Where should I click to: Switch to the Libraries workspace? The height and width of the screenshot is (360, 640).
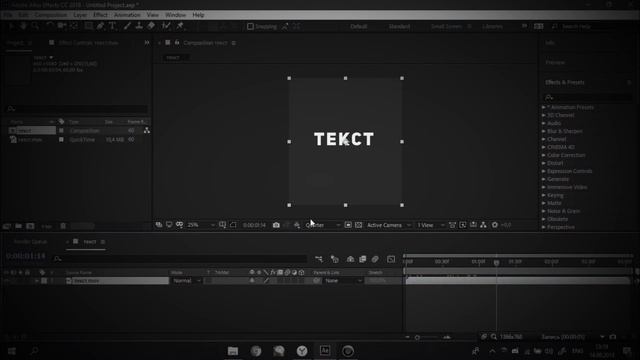coord(493,26)
